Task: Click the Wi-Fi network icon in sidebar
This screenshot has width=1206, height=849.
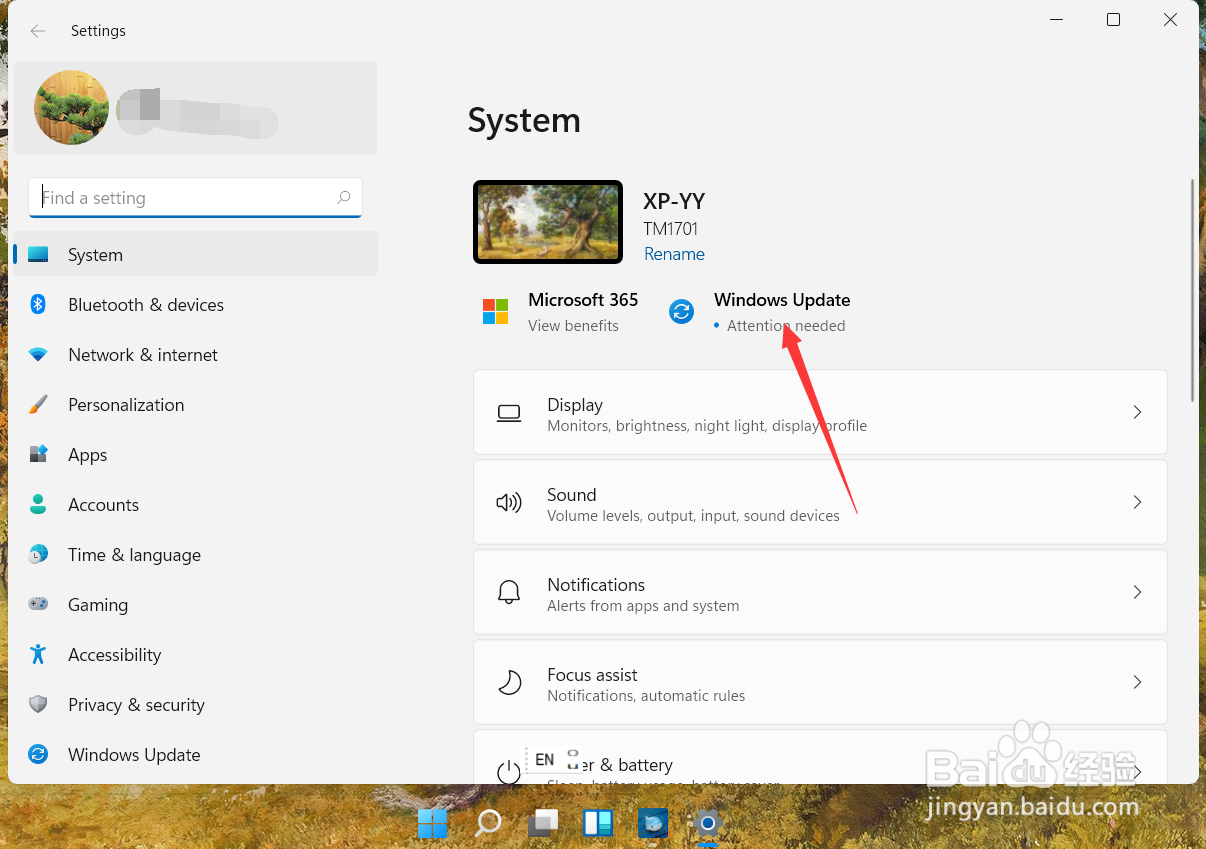Action: pyautogui.click(x=38, y=355)
